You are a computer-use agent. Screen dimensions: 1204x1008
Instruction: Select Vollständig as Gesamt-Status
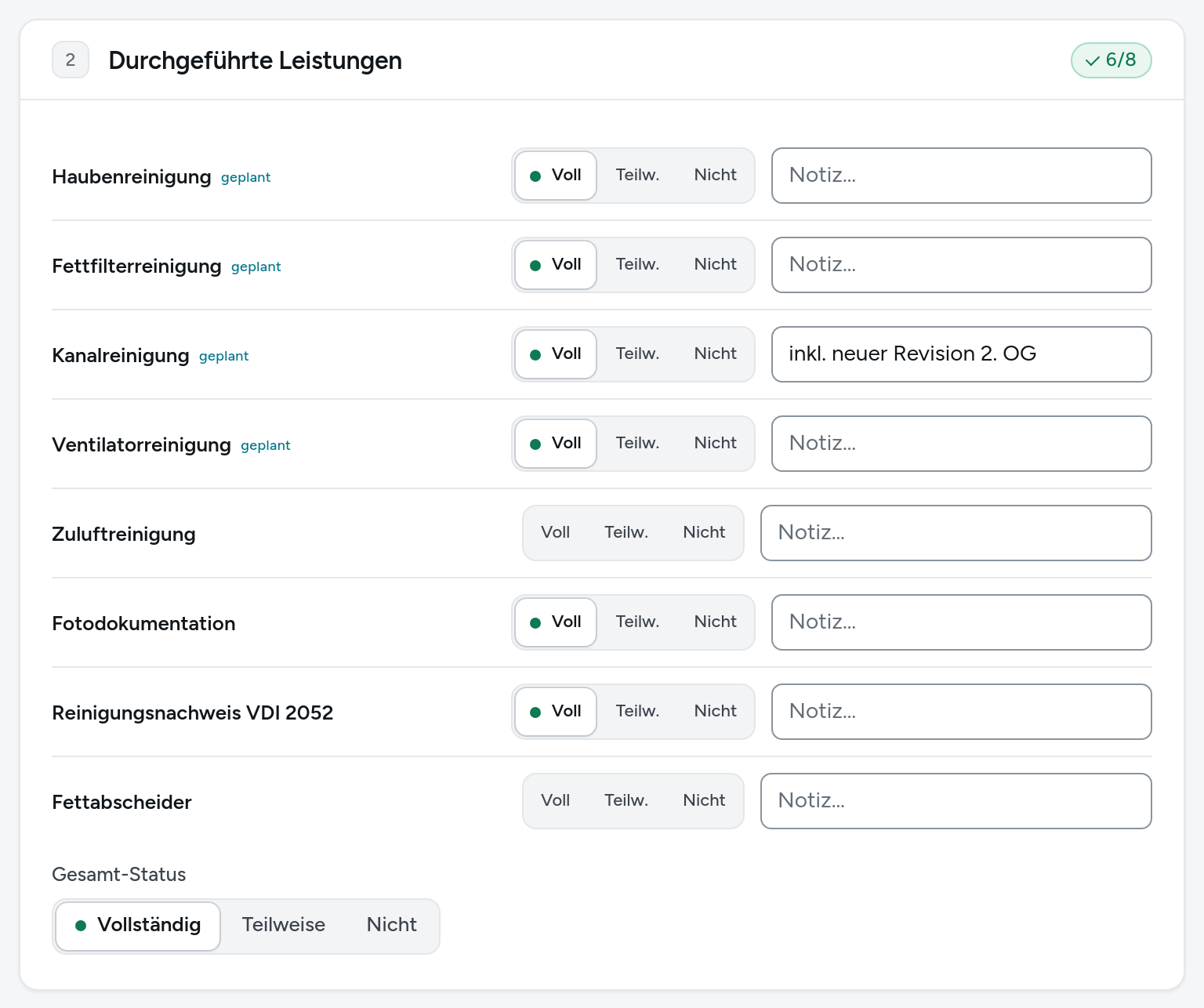[138, 926]
